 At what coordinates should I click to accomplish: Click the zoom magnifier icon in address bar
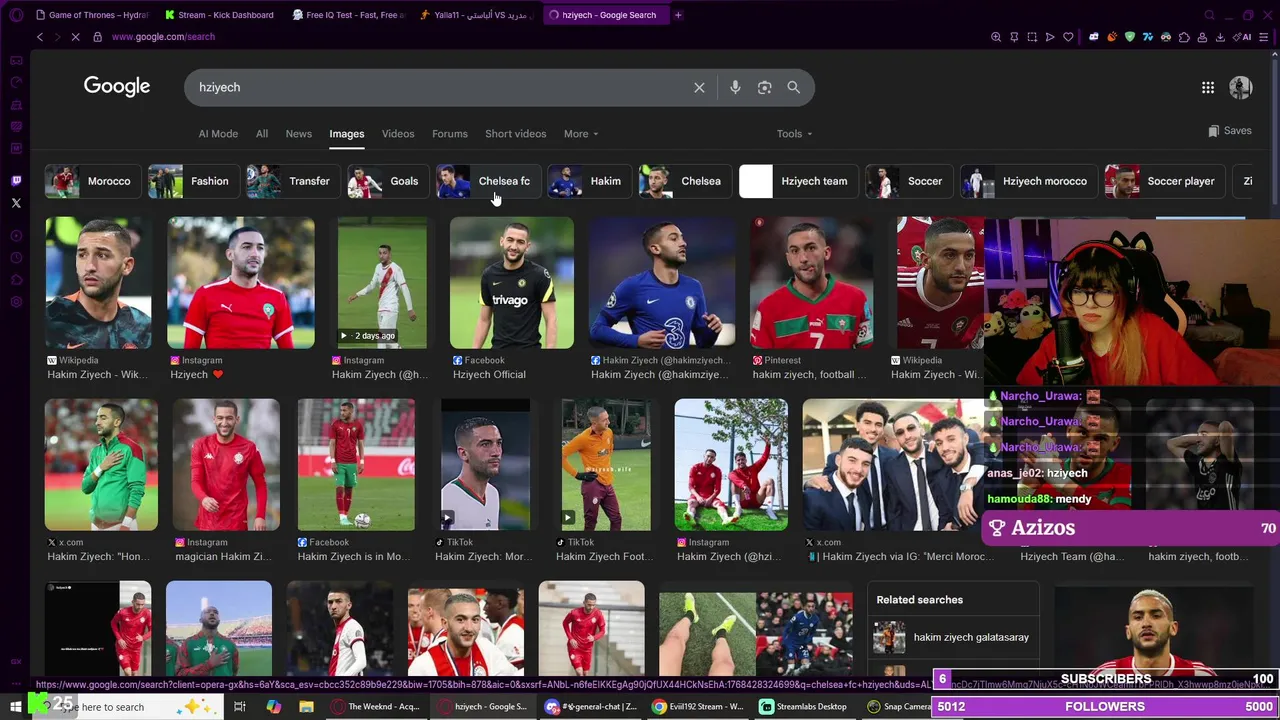tap(996, 37)
